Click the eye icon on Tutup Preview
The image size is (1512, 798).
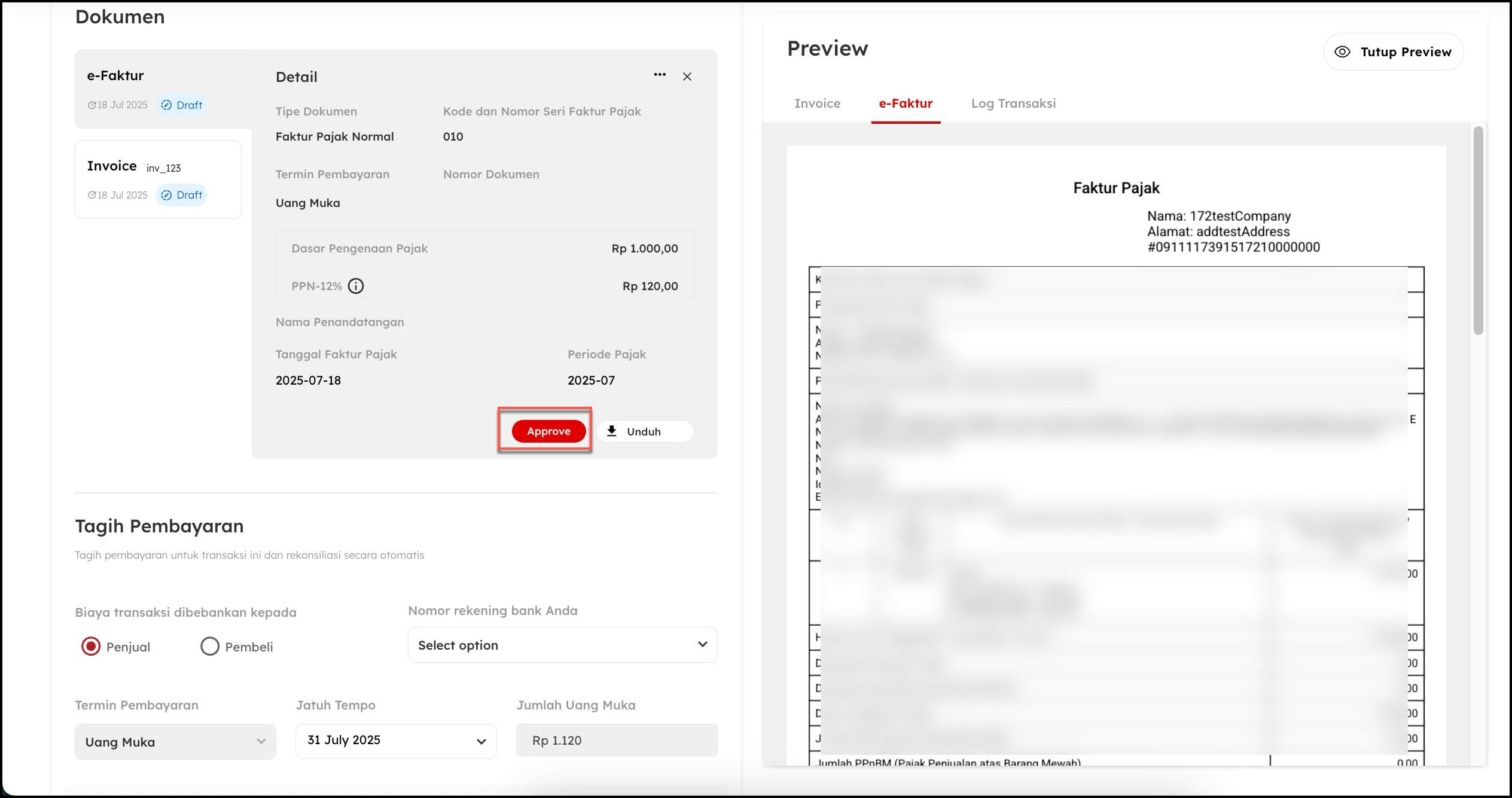point(1342,52)
